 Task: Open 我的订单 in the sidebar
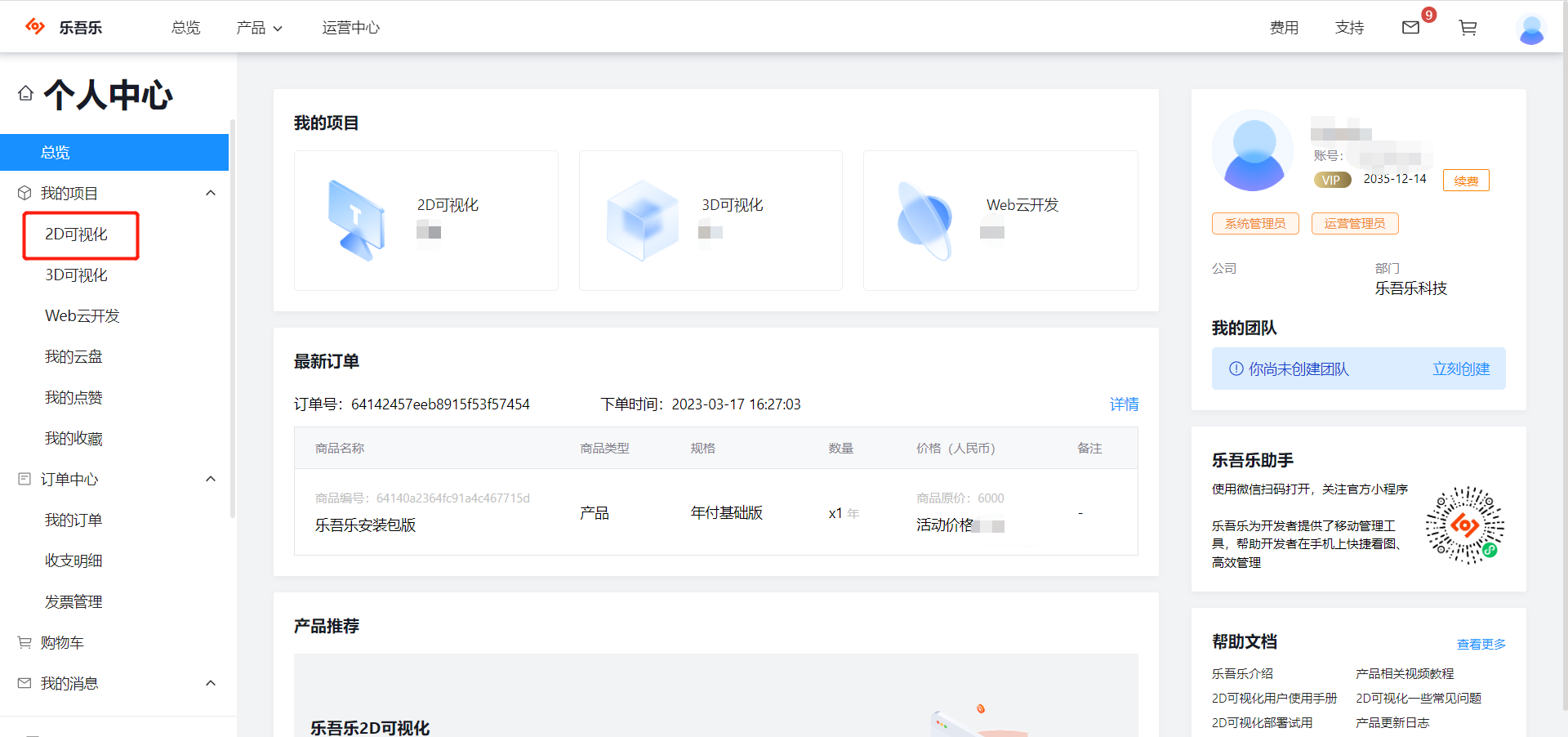point(73,520)
